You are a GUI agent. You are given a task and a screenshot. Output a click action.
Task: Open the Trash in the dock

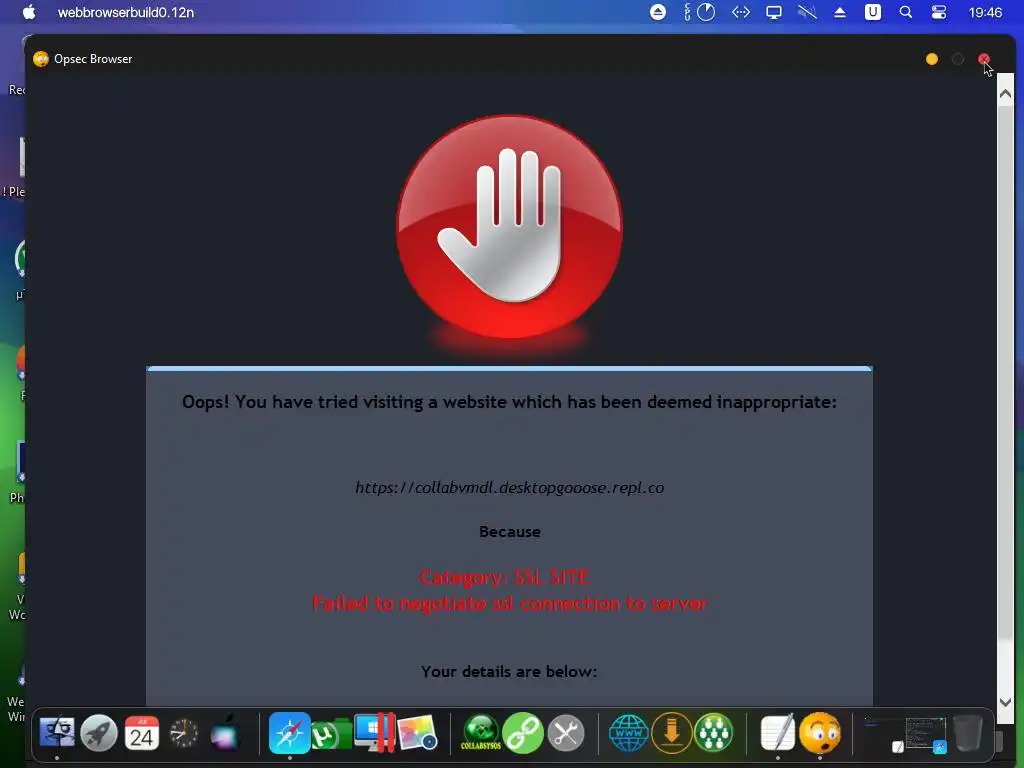(968, 733)
